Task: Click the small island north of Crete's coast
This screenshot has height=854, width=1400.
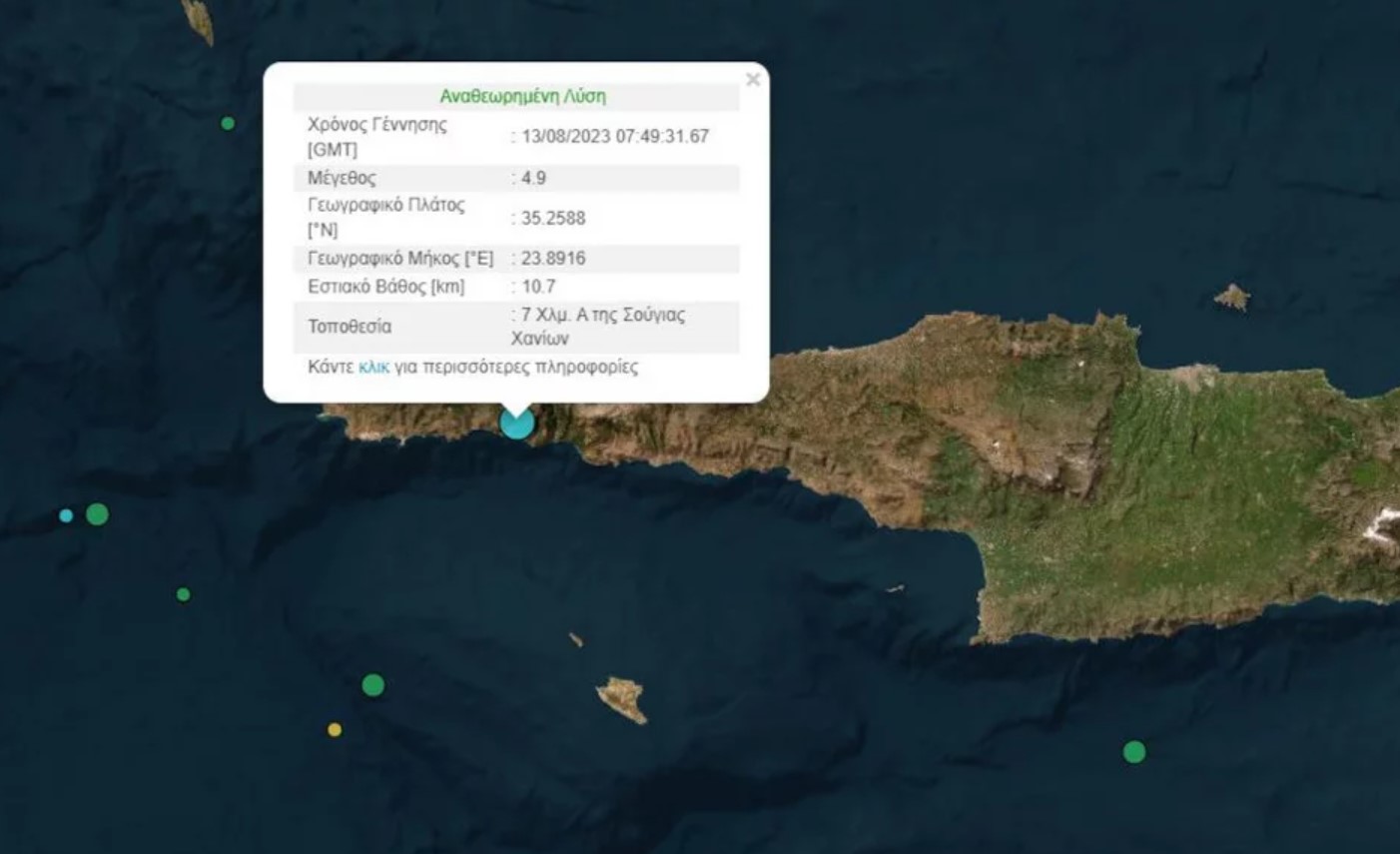Action: point(1232,298)
